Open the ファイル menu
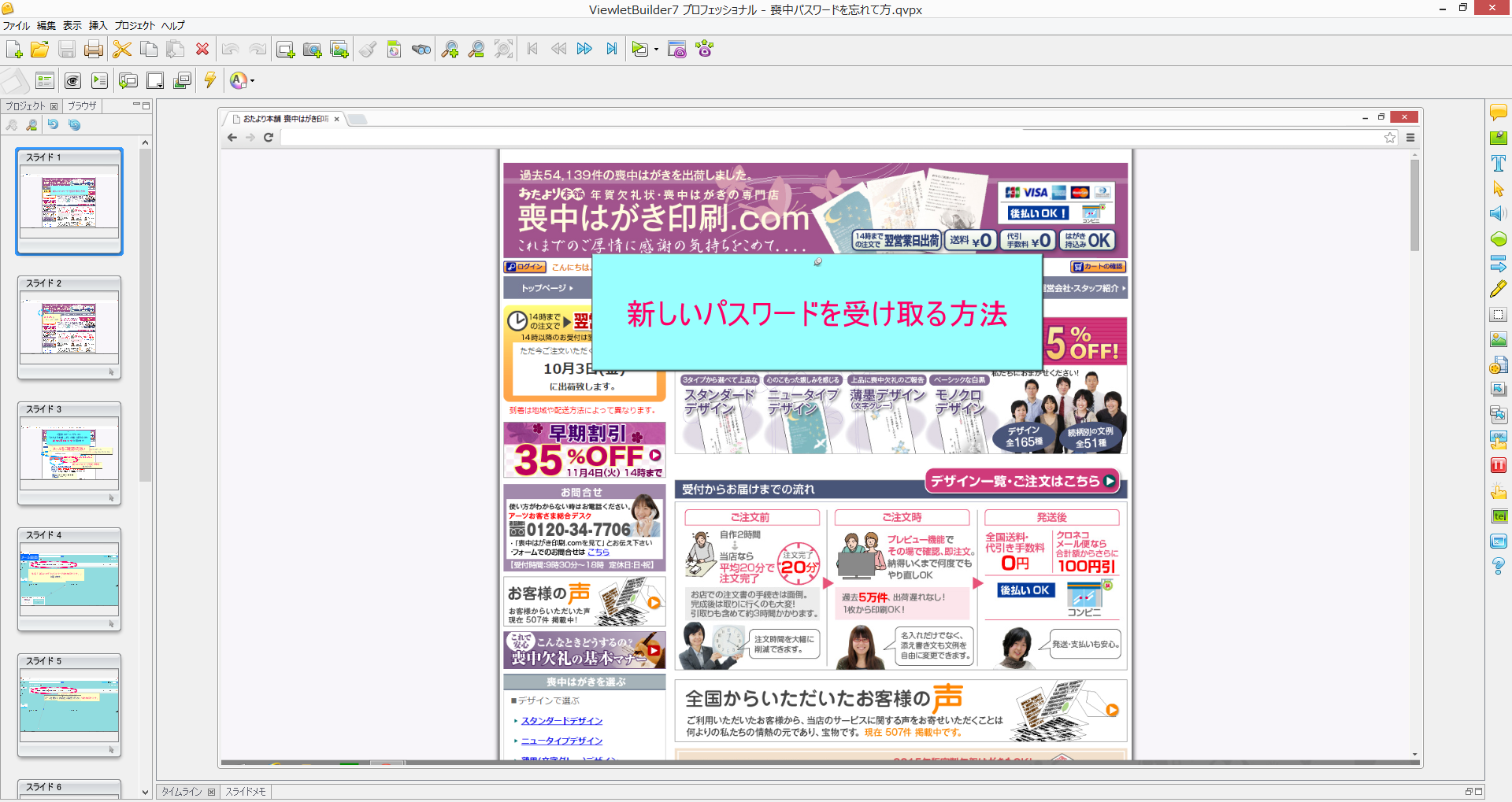Viewport: 1512px width, 802px height. tap(16, 25)
